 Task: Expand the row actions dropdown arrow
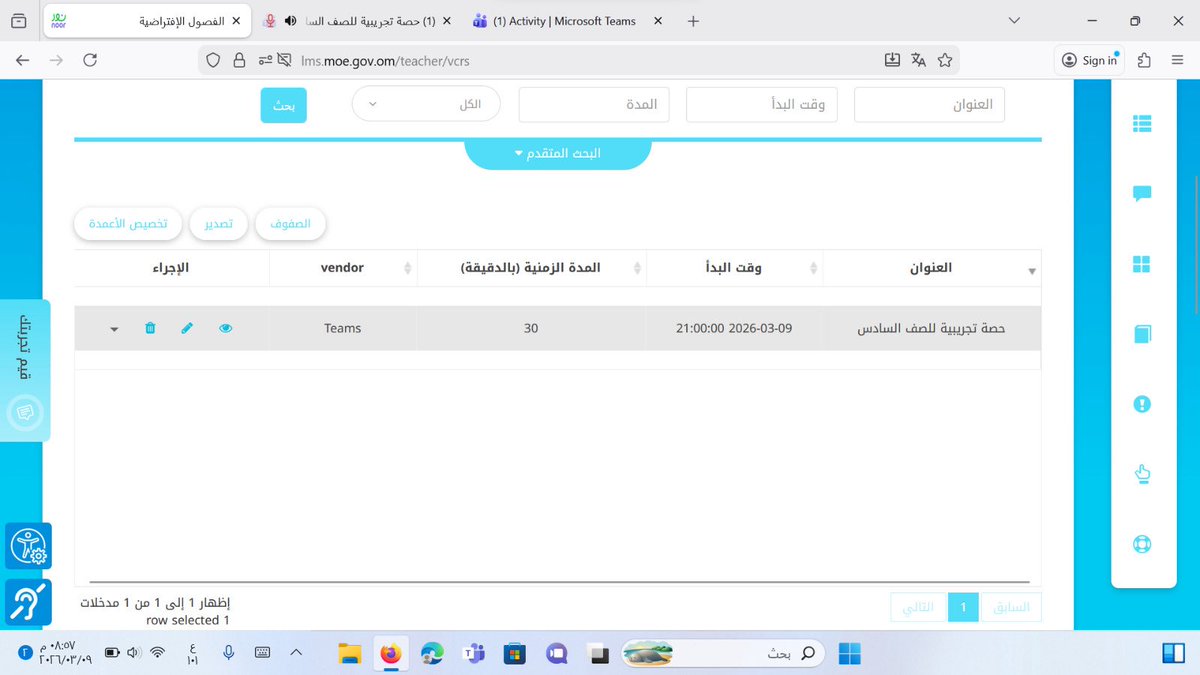coord(113,328)
